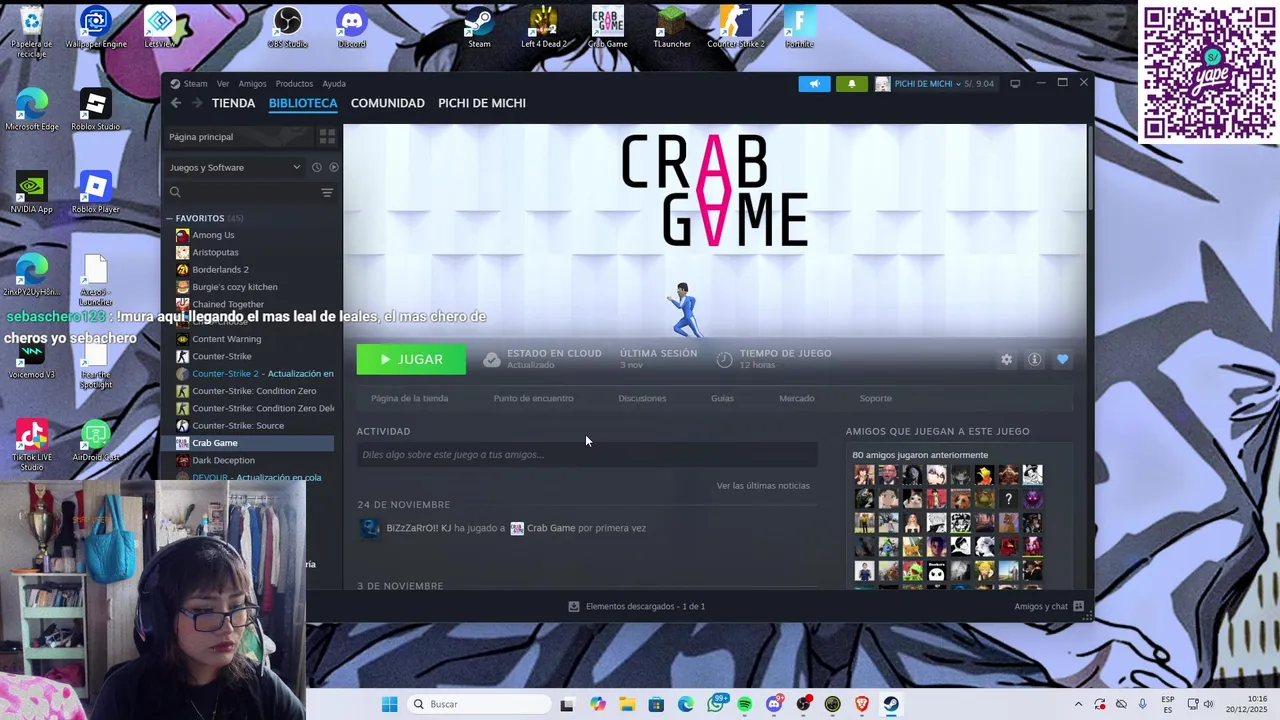Open the COMUNIDAD tab

tap(388, 103)
